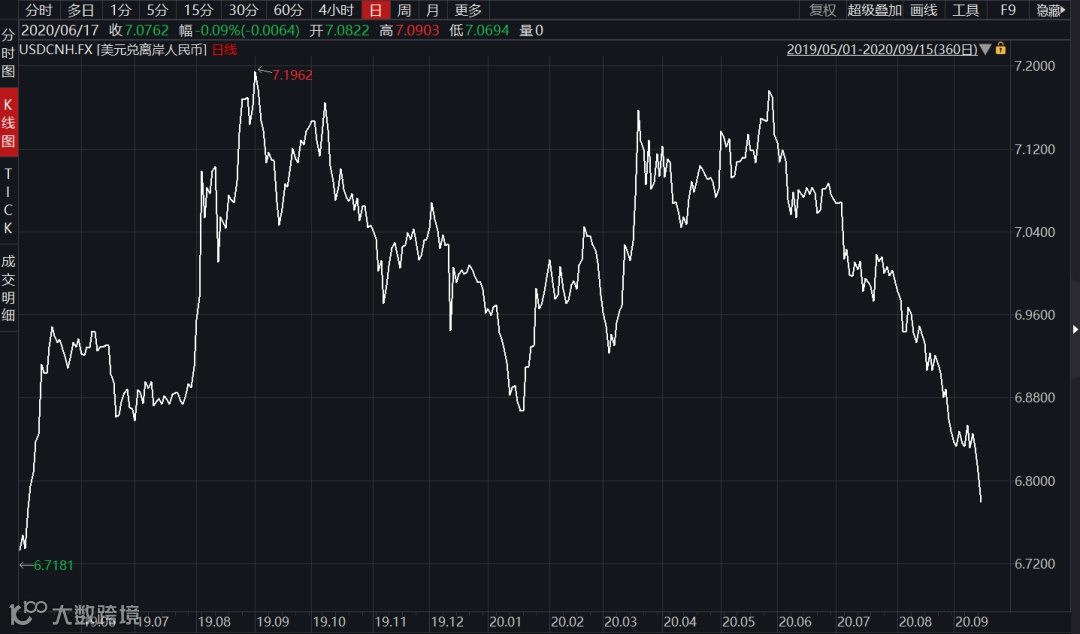Click the 6.9600 price axis label
This screenshot has height=634, width=1080.
[x=1035, y=315]
